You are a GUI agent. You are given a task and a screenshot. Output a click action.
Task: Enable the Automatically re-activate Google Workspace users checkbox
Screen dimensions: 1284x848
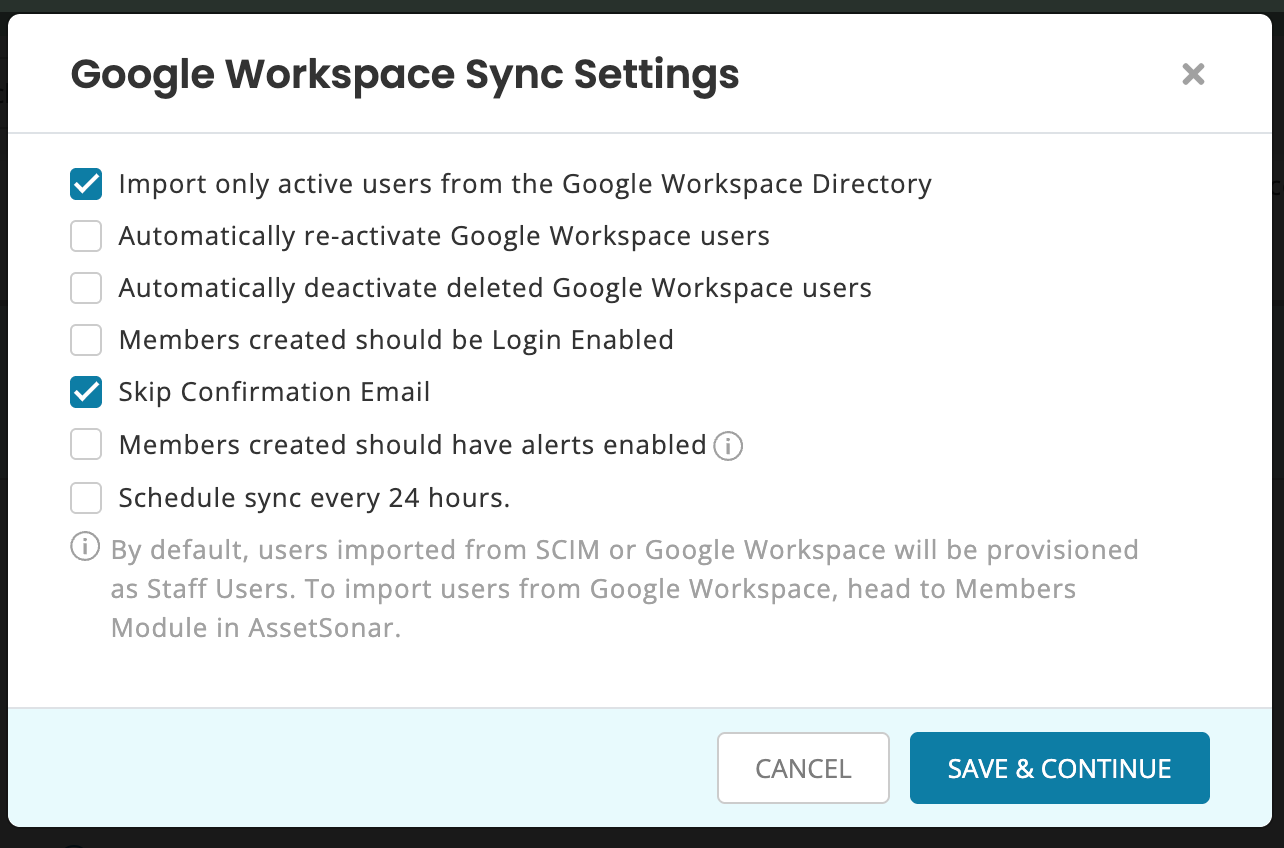86,236
